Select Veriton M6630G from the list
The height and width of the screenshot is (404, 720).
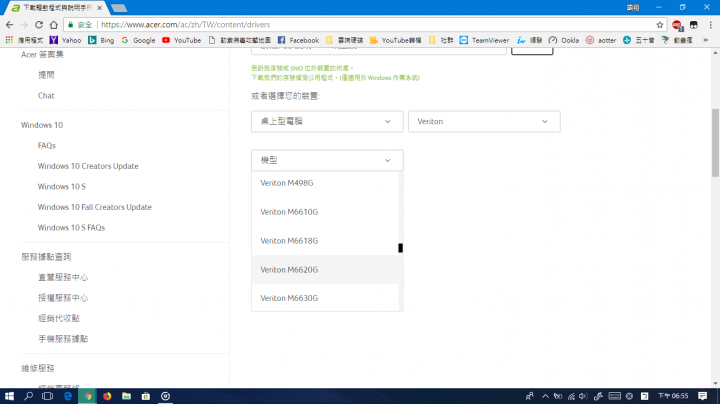point(325,298)
